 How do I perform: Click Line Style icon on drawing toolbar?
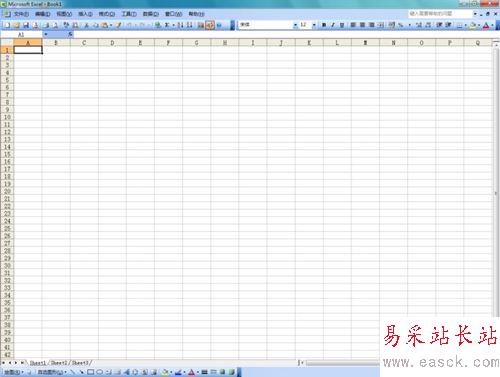click(204, 372)
